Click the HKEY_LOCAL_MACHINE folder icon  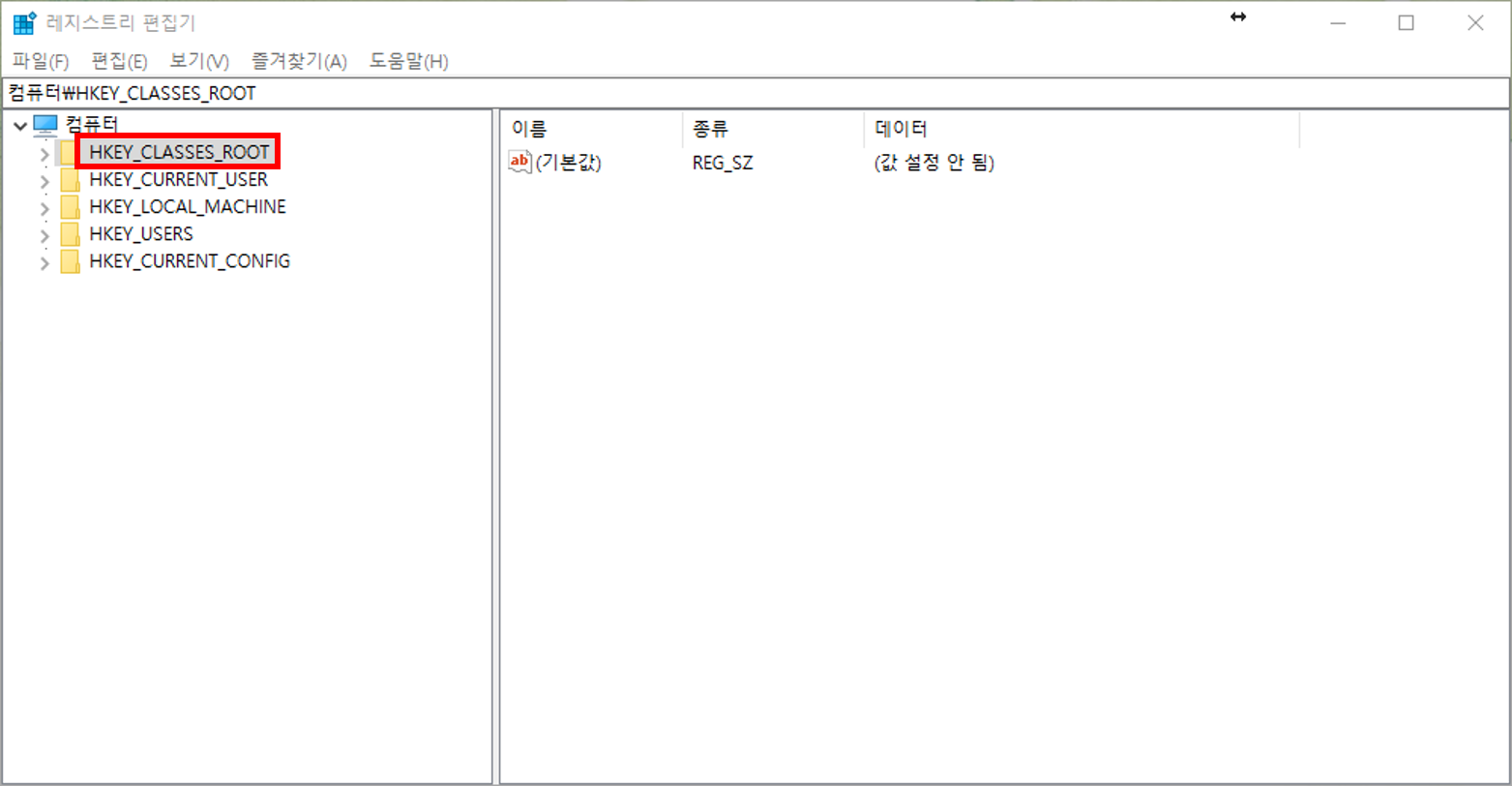tap(70, 208)
